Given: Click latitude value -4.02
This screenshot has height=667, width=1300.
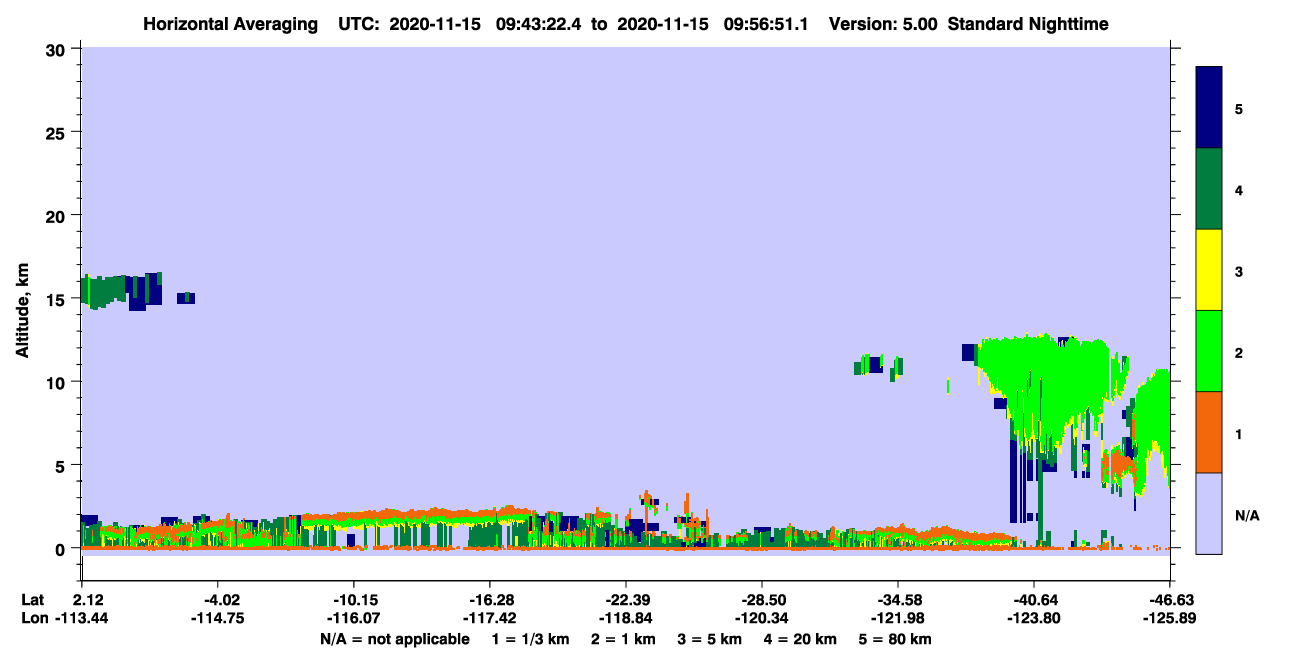Looking at the screenshot, I should (x=218, y=599).
